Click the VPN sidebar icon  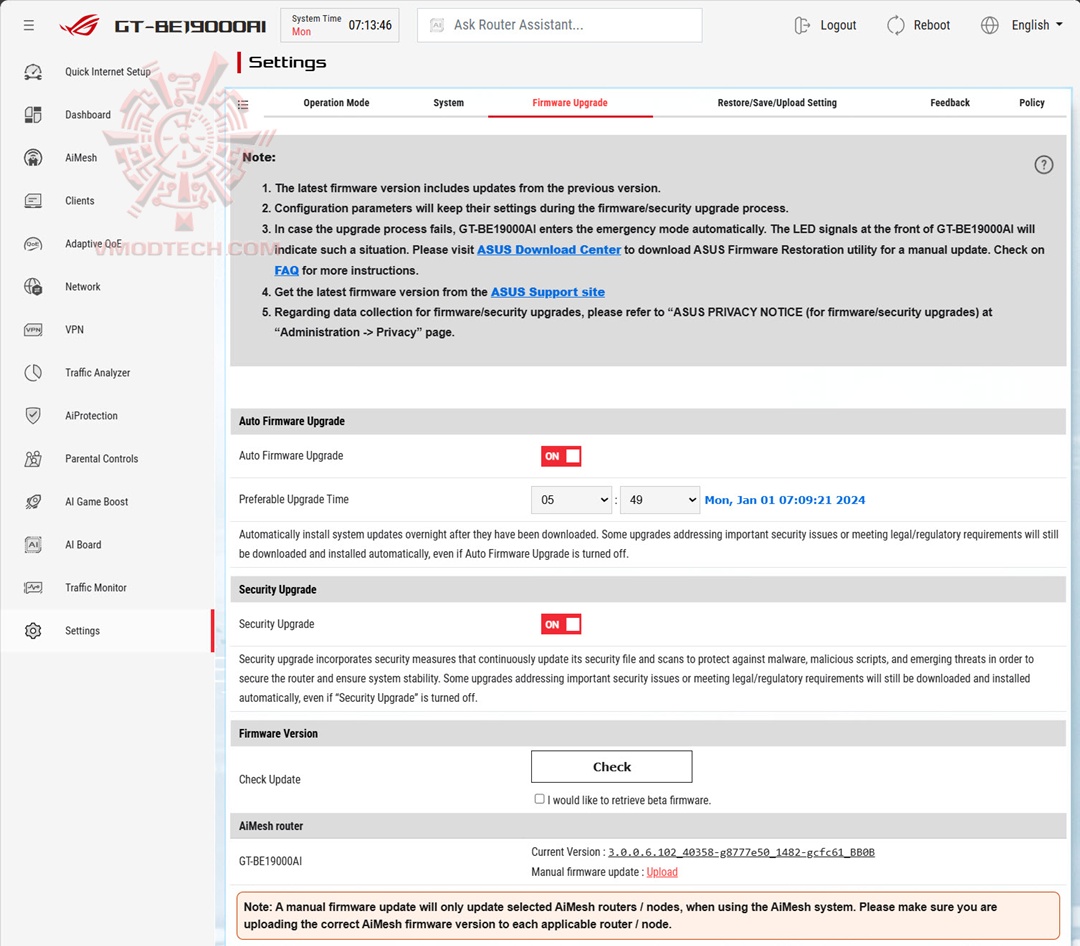pyautogui.click(x=33, y=329)
